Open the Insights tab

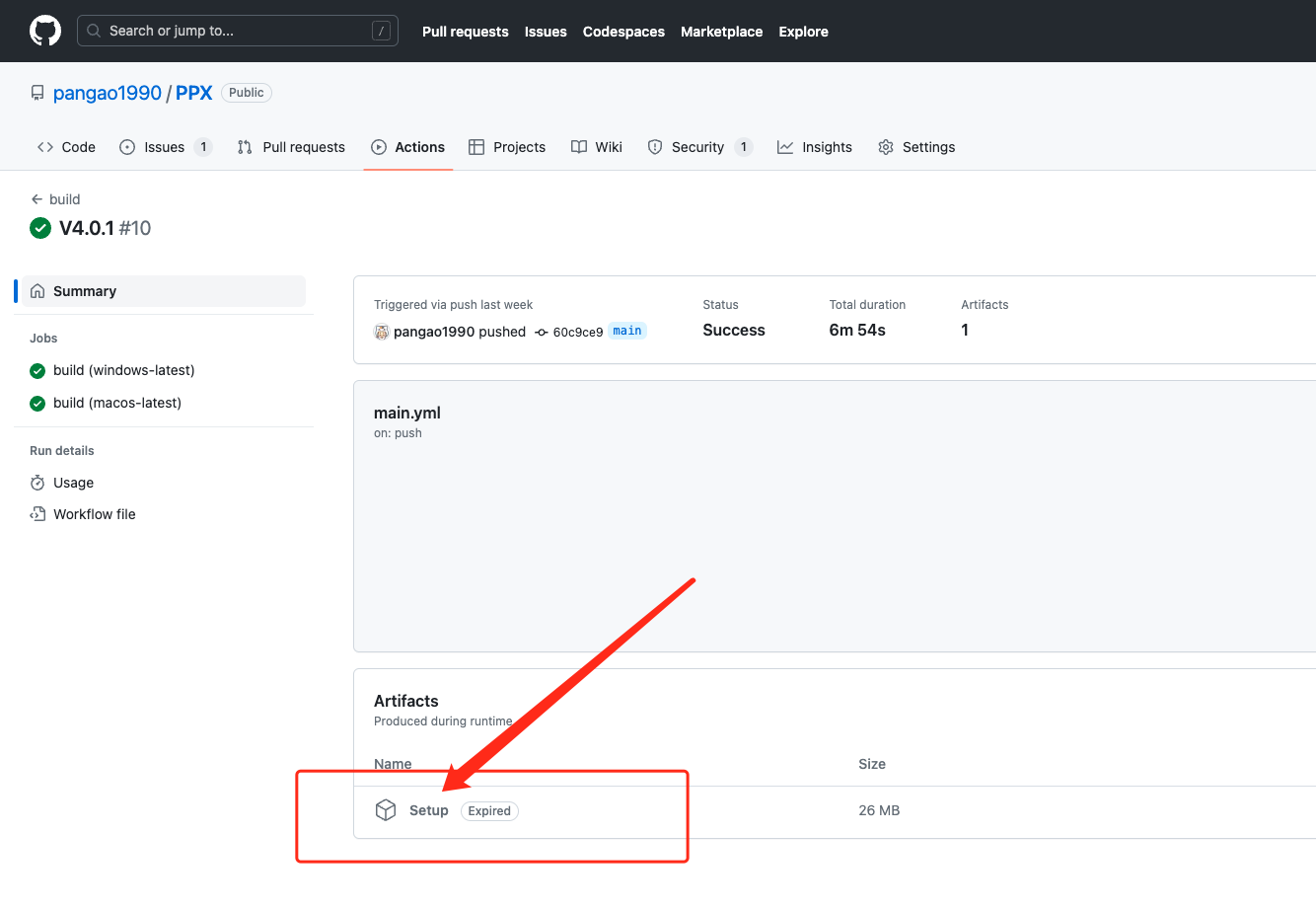pyautogui.click(x=815, y=147)
